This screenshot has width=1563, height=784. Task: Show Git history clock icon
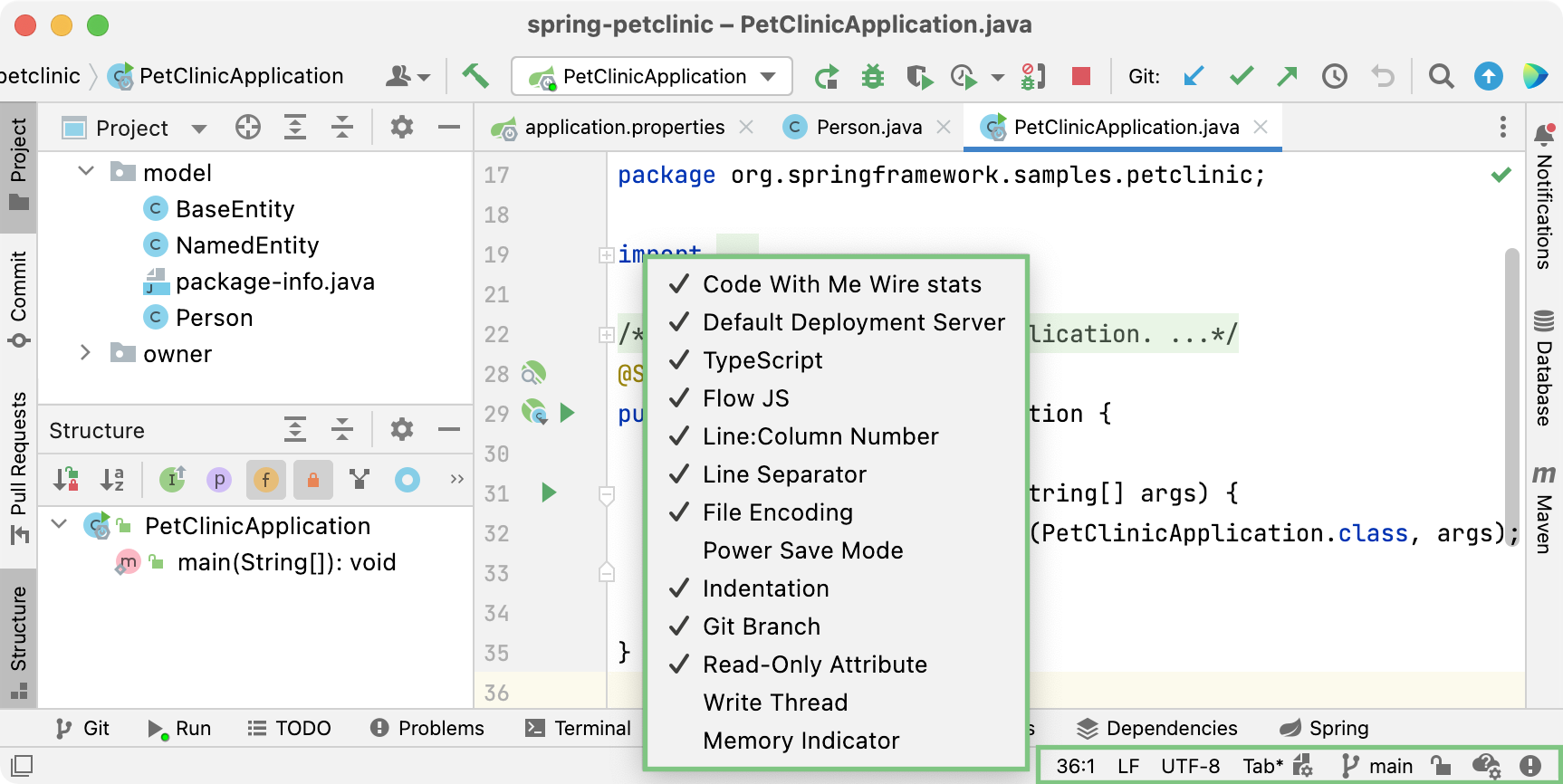tap(1335, 76)
